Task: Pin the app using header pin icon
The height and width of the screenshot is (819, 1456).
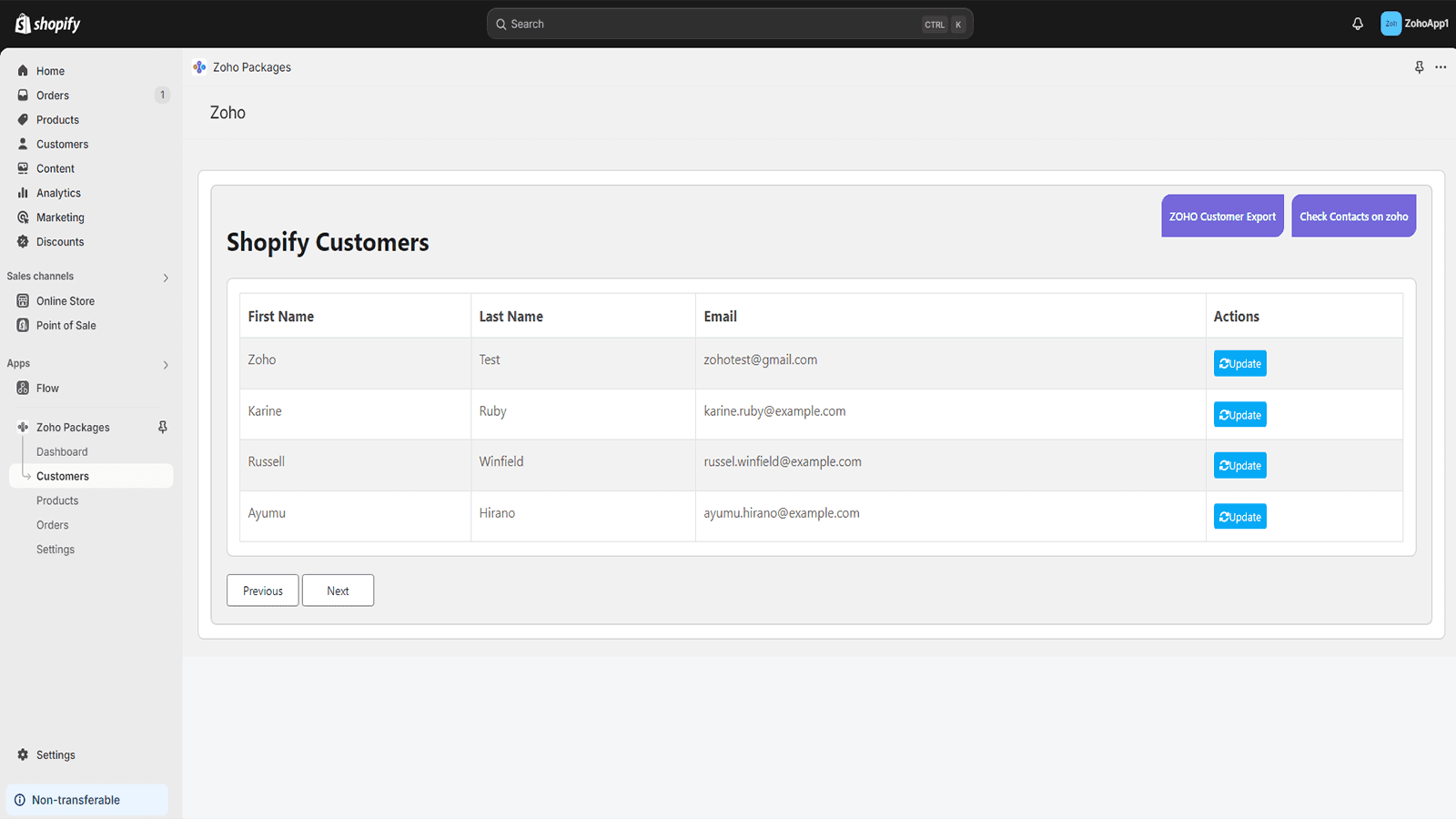Action: [x=1419, y=67]
